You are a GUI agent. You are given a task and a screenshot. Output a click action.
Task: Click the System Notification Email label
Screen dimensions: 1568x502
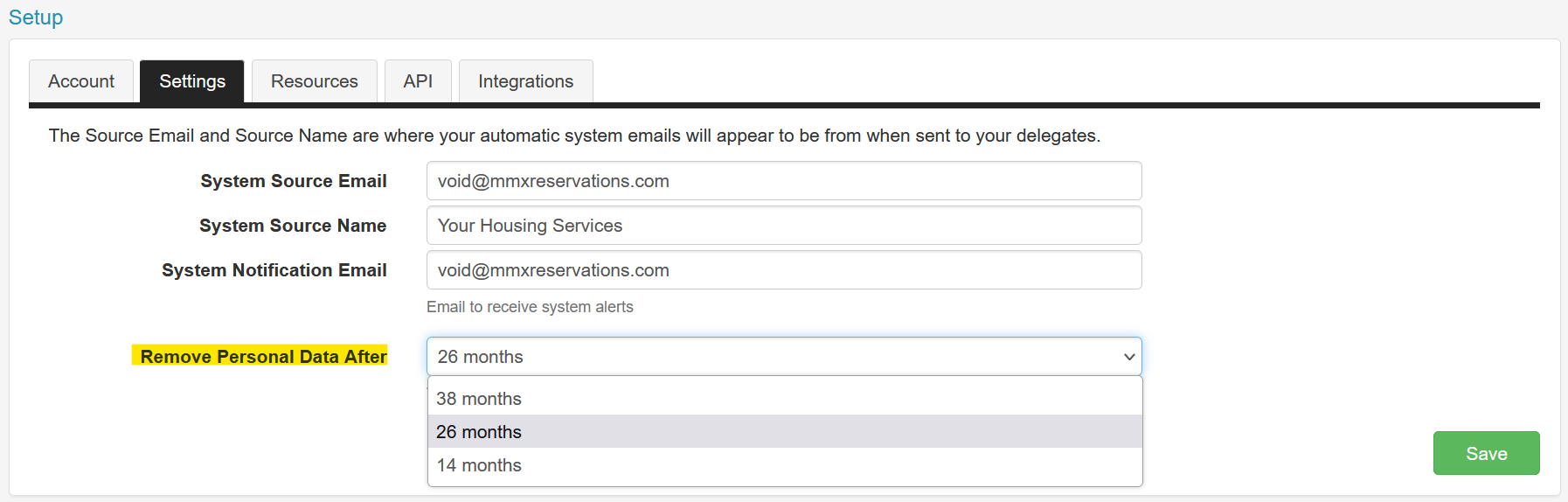(274, 270)
